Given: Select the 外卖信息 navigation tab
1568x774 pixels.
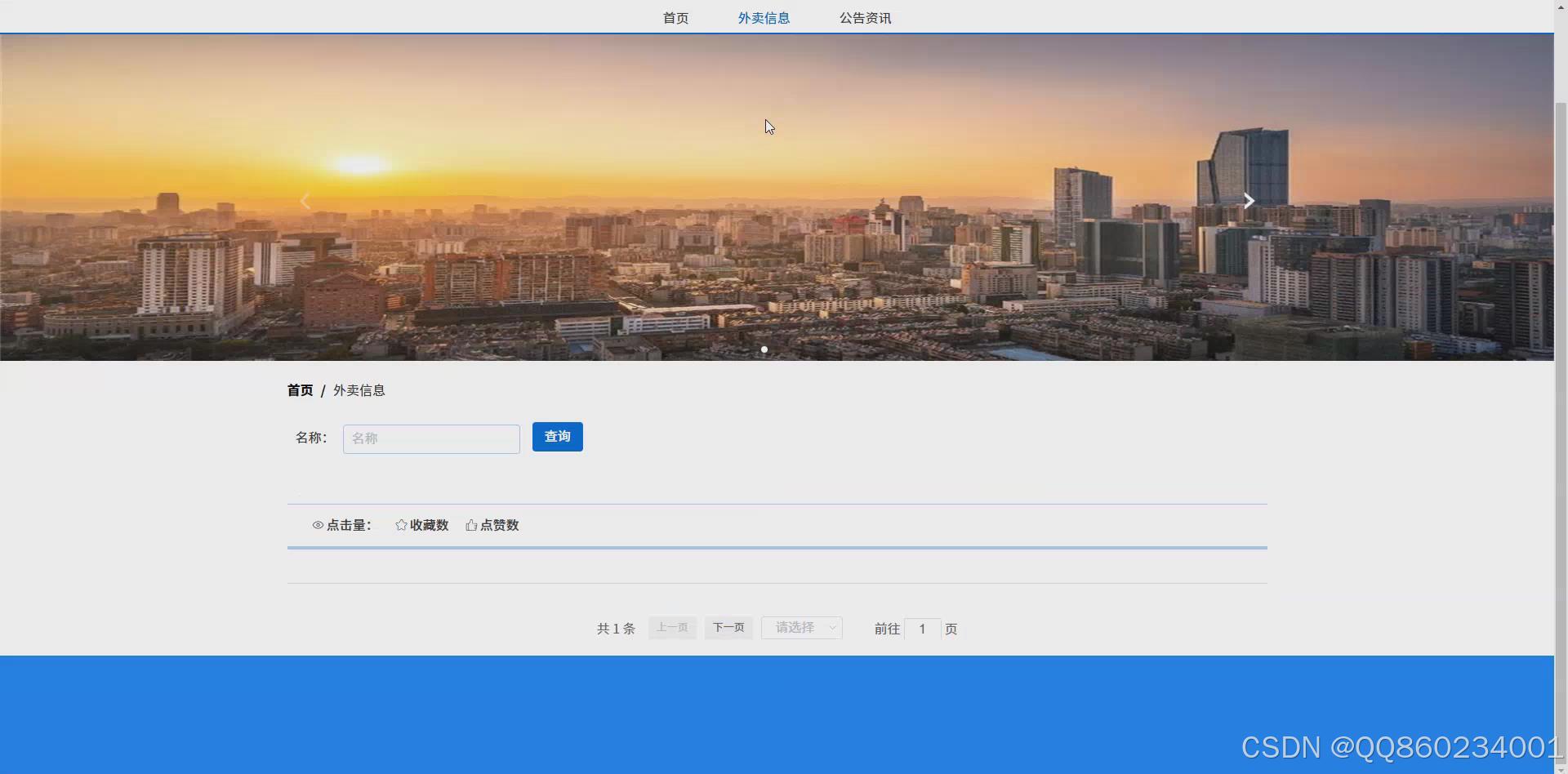Looking at the screenshot, I should point(764,18).
